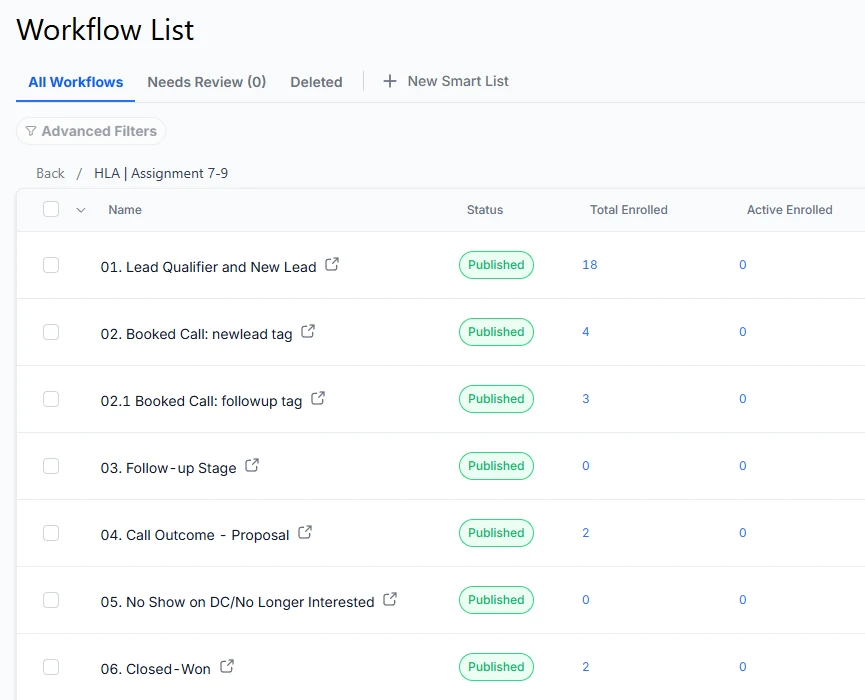
Task: Click total enrolled 0 for No Show on DC
Action: (586, 600)
